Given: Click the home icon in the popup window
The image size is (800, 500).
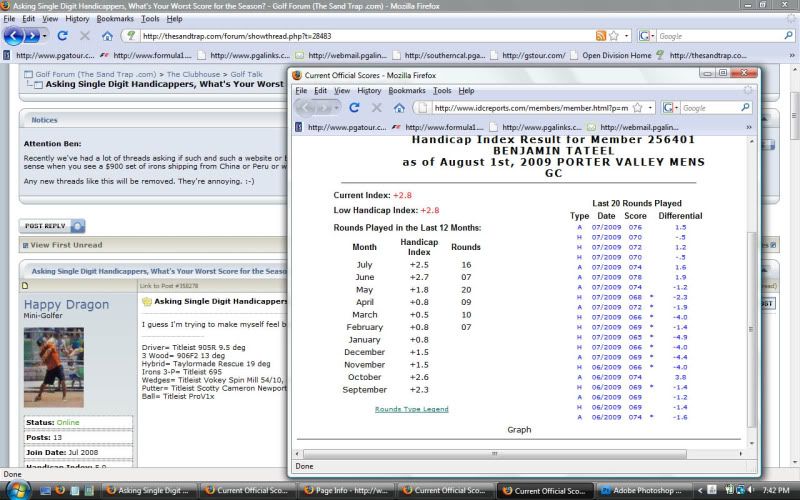Looking at the screenshot, I should [x=397, y=107].
